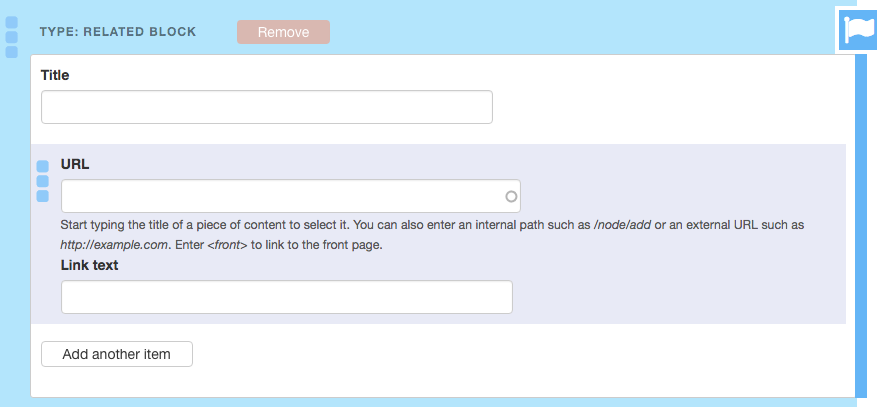
Task: Select the Link text input field
Action: [x=286, y=297]
